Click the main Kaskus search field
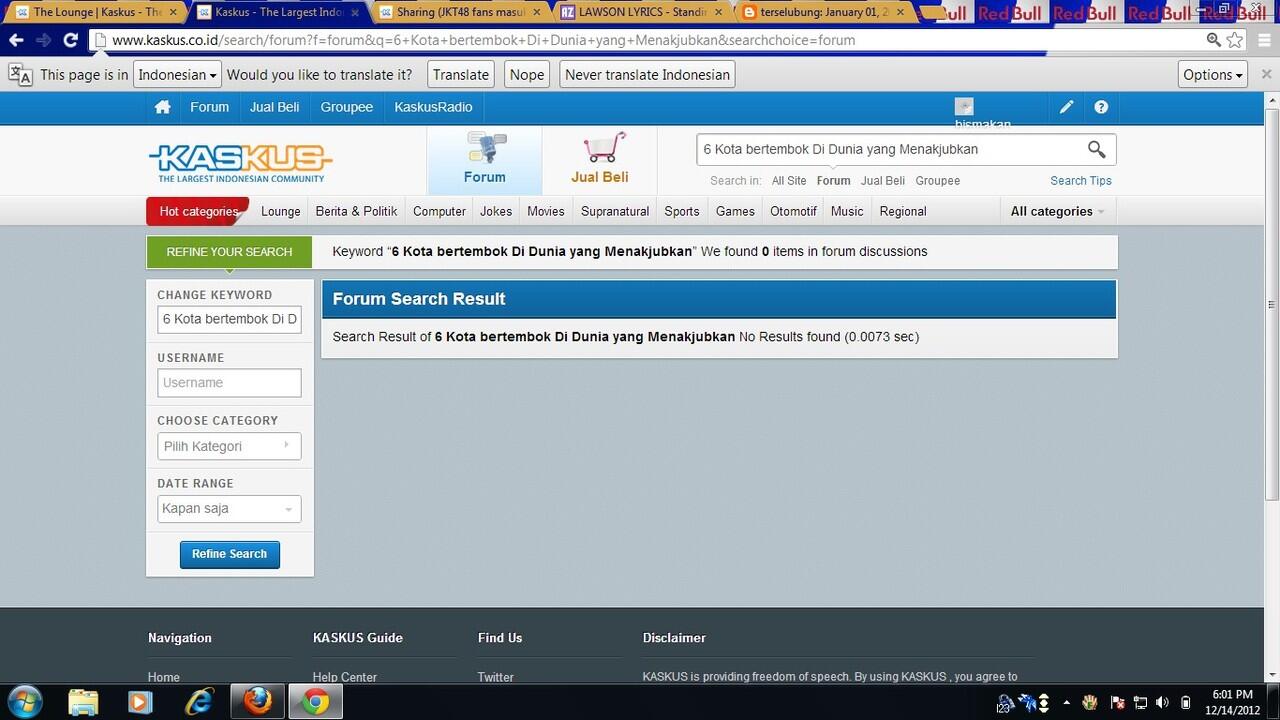This screenshot has width=1280, height=720. [890, 149]
